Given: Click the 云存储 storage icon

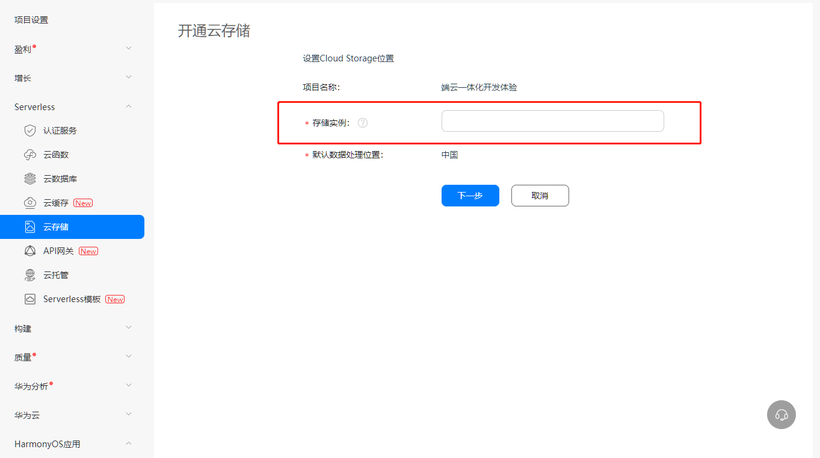Looking at the screenshot, I should click(x=30, y=227).
